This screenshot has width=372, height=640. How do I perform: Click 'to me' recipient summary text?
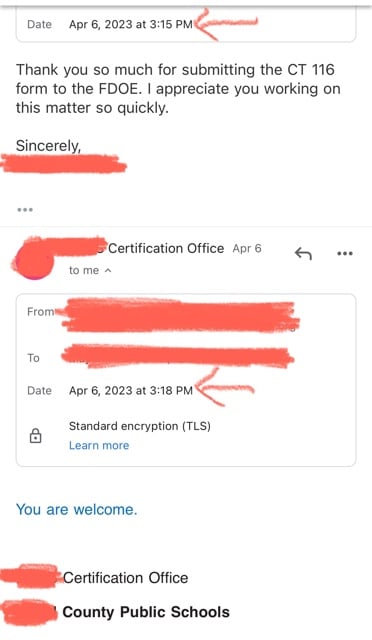click(x=84, y=270)
